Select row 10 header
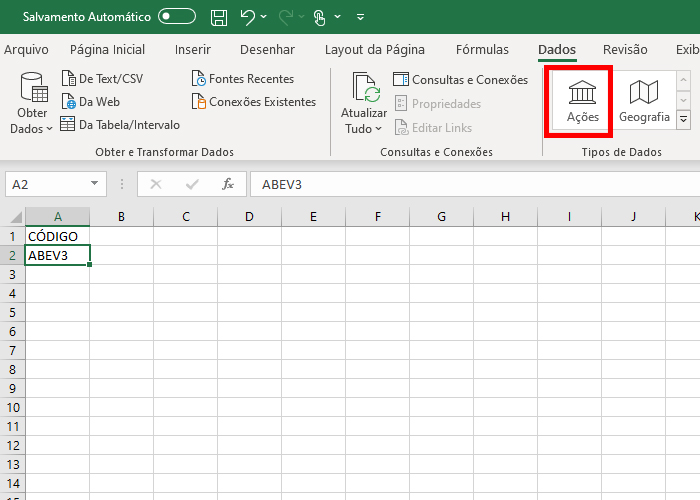The height and width of the screenshot is (500, 700). point(12,407)
